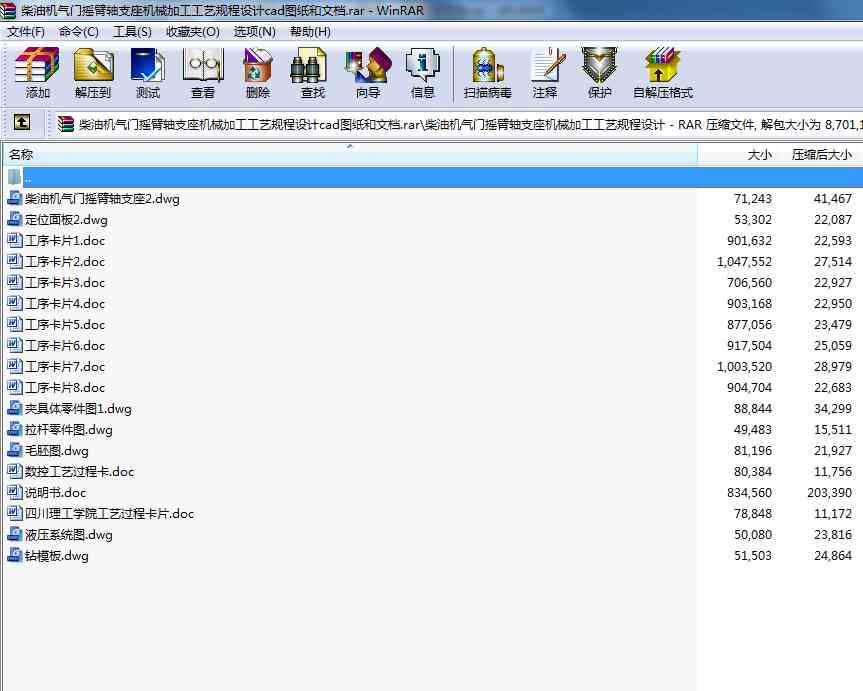Image resolution: width=863 pixels, height=691 pixels.
Task: Open the 查找 (Find) binoculars tool
Action: tap(309, 65)
